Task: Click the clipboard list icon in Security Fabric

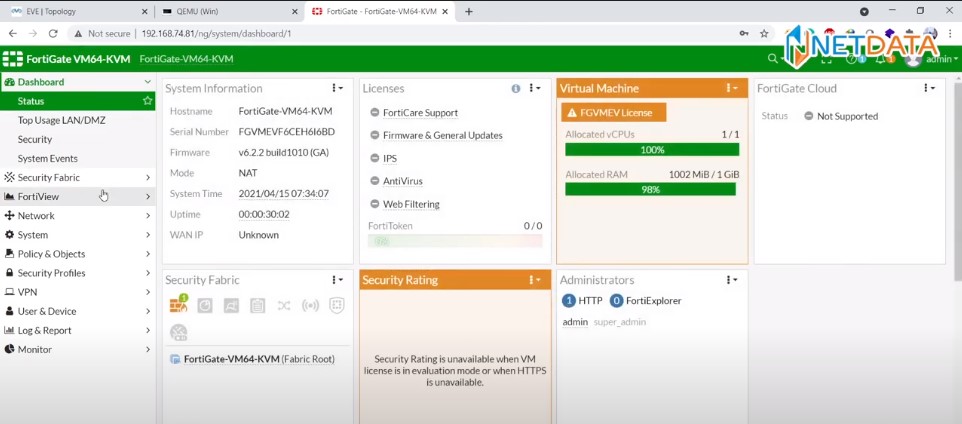Action: coord(258,306)
